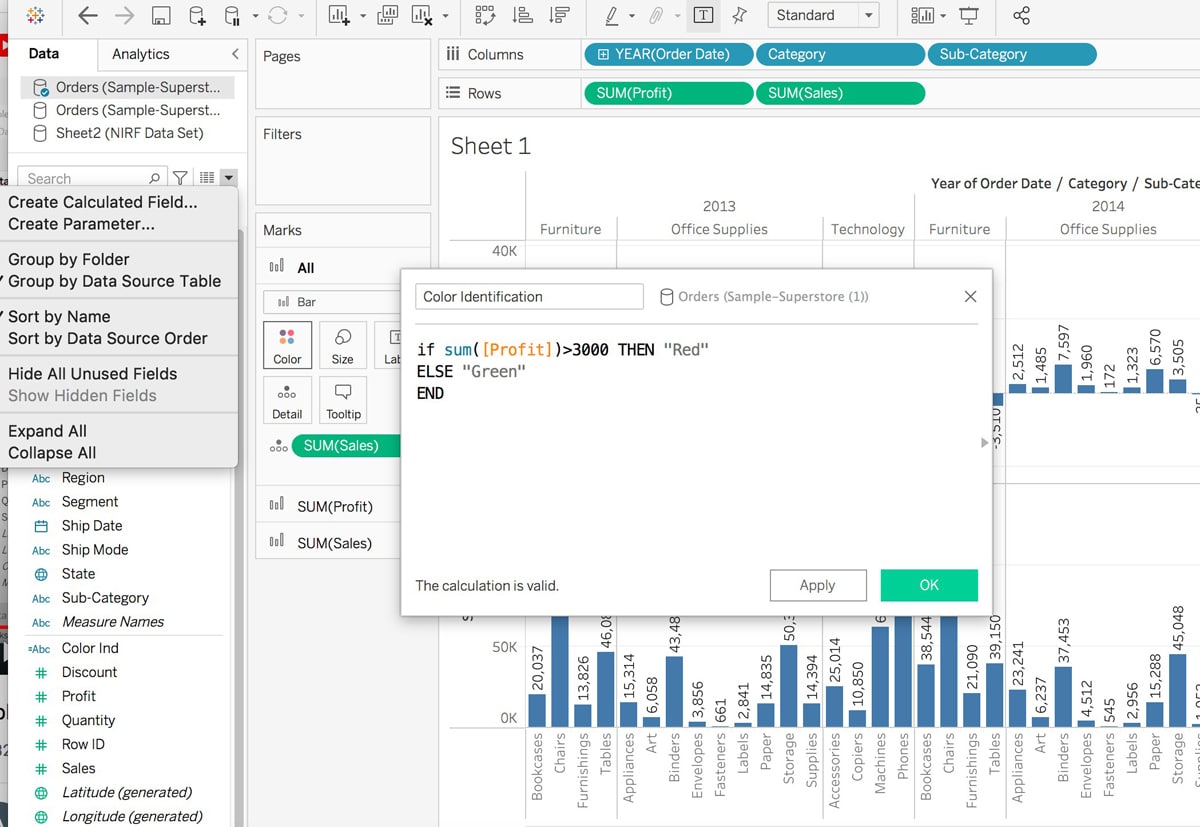1200x827 pixels.
Task: Click the Share workbook icon
Action: coord(1021,16)
